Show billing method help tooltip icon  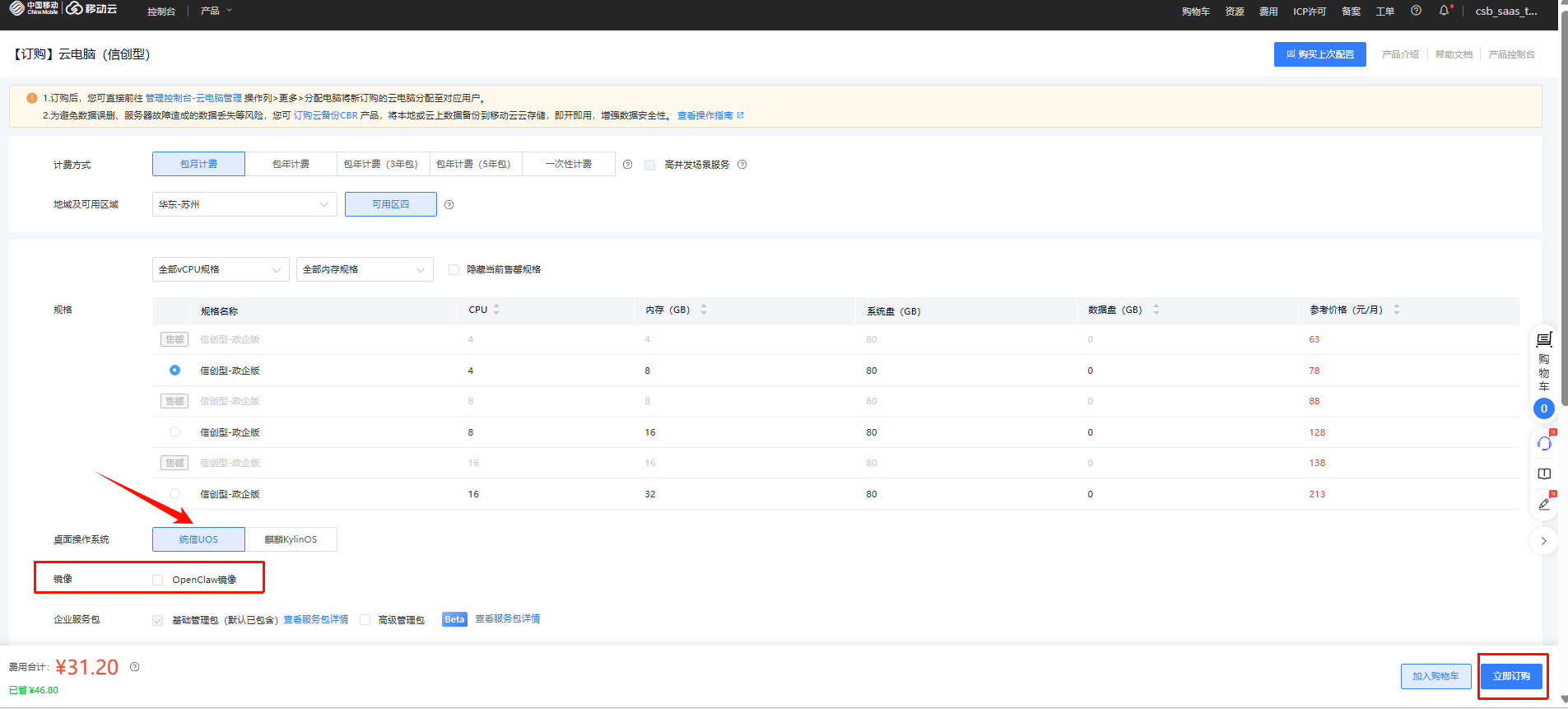tap(627, 165)
